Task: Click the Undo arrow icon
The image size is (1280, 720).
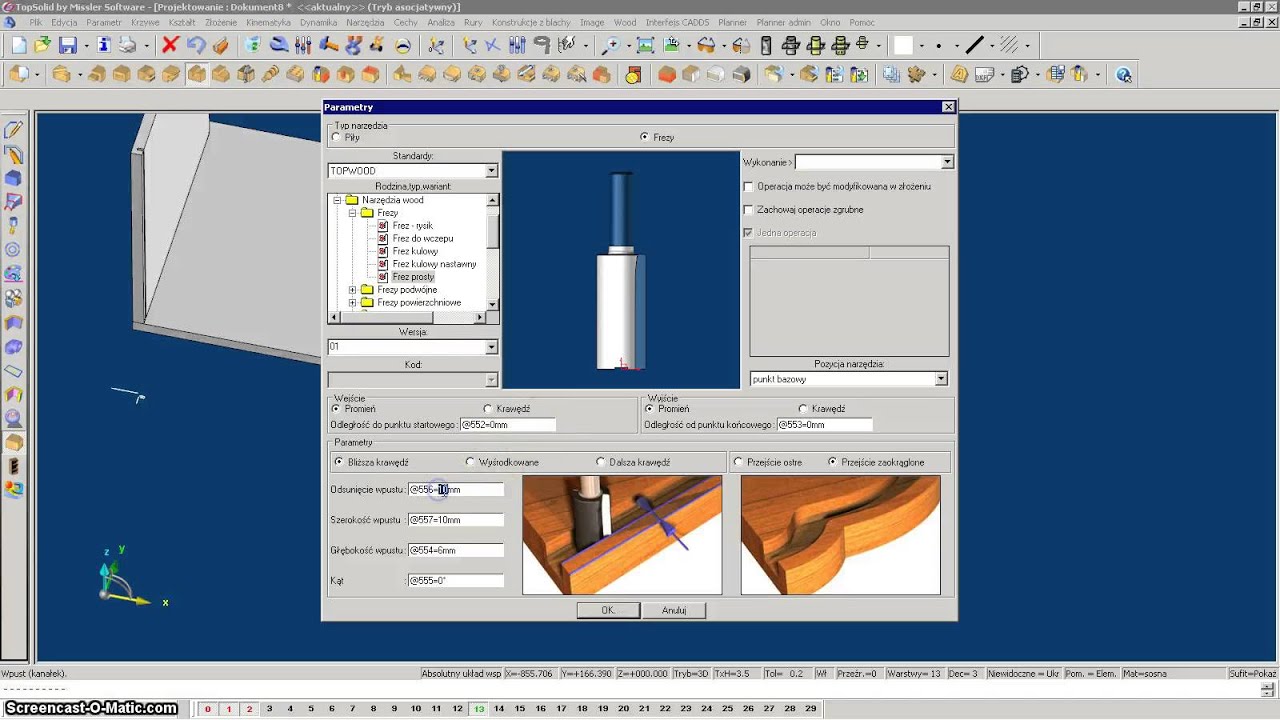Action: (196, 45)
